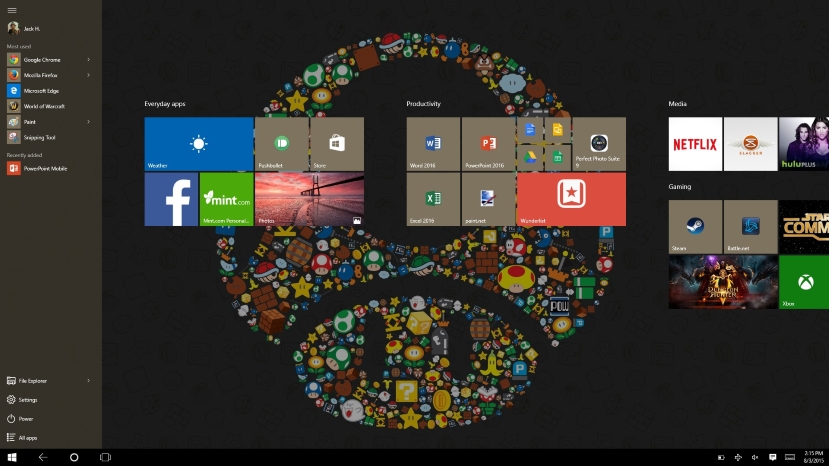This screenshot has width=829, height=466.
Task: Select the Media group title
Action: click(677, 104)
